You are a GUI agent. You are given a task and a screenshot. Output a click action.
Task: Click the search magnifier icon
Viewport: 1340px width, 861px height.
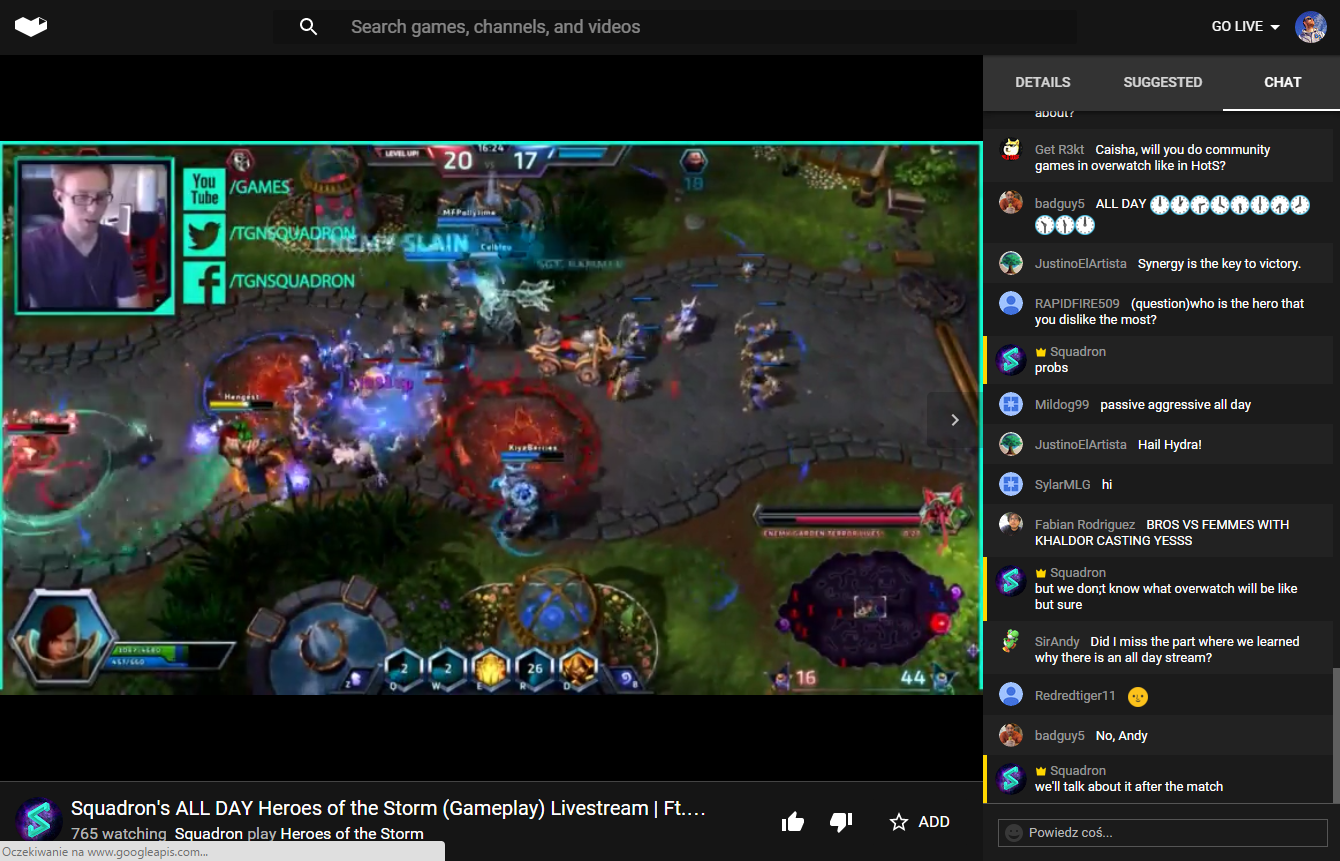[x=308, y=27]
